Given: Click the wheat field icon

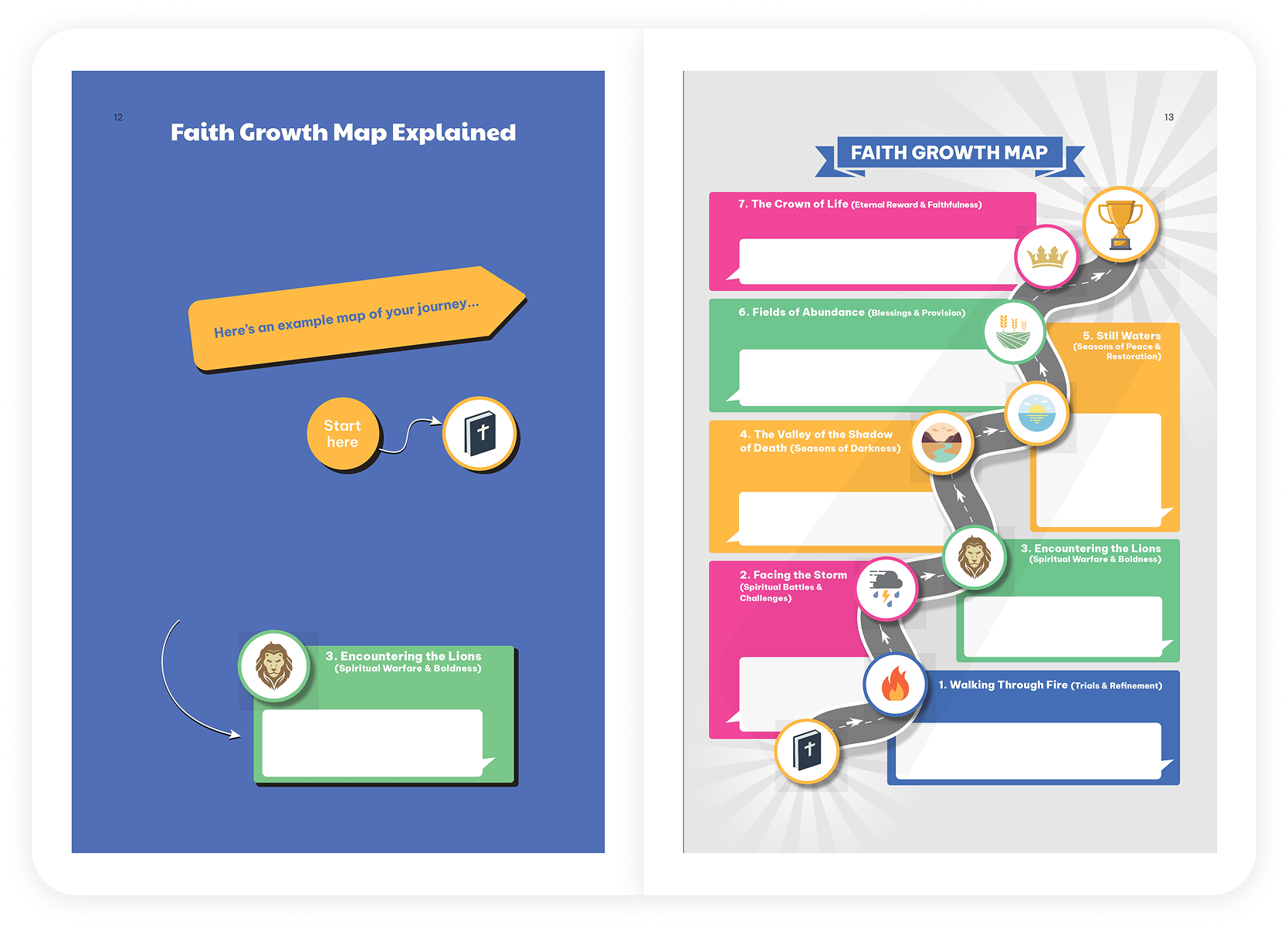Looking at the screenshot, I should (1014, 332).
